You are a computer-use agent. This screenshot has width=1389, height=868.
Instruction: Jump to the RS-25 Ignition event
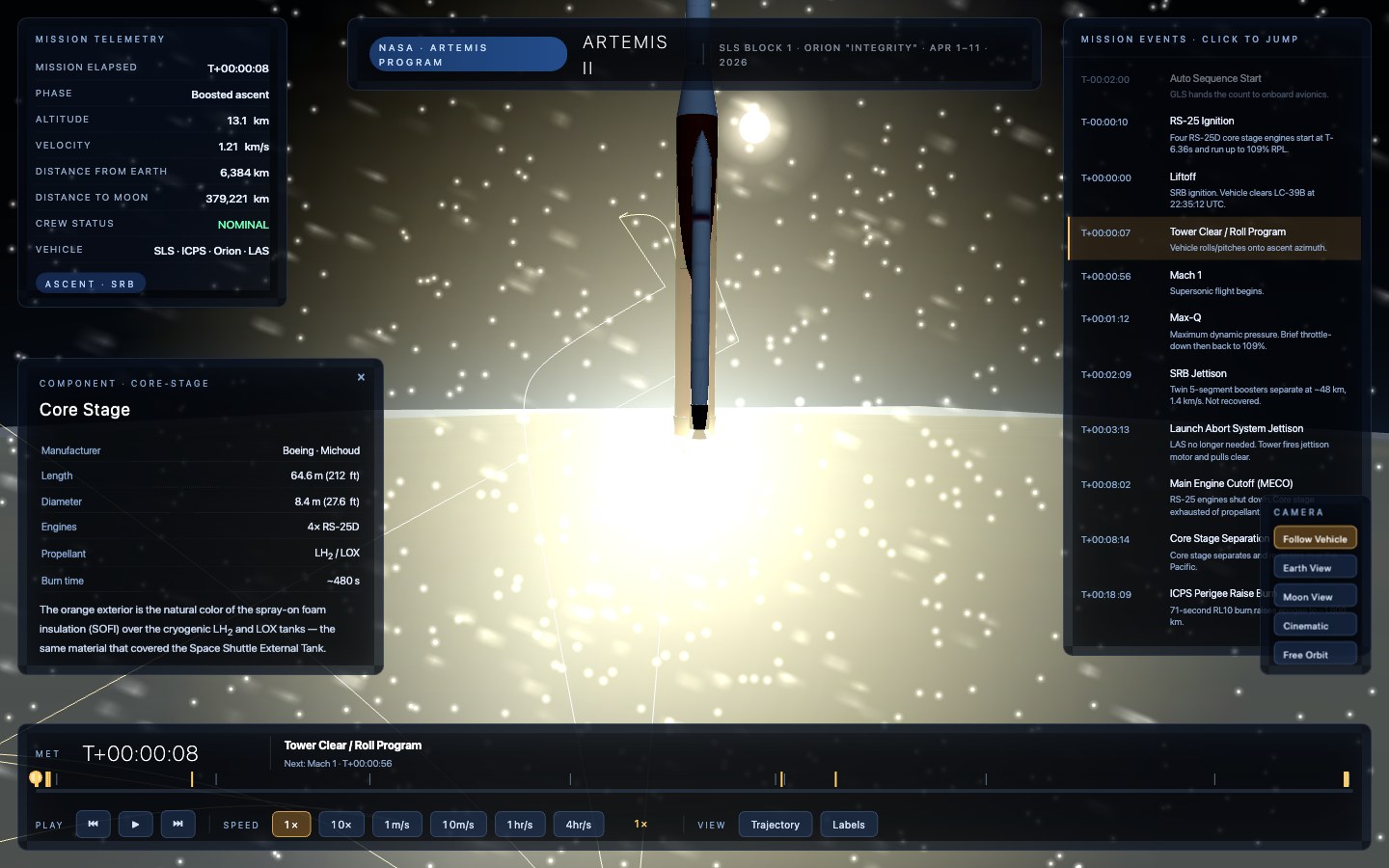tap(1214, 134)
